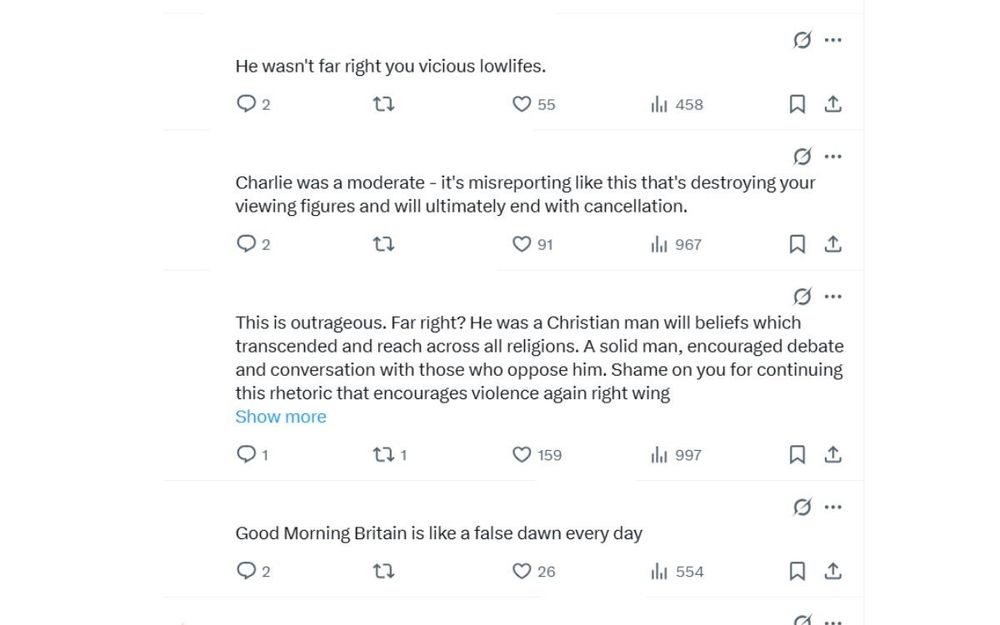Viewport: 1000px width, 625px height.
Task: Toggle like on the 'Charlie was a moderate' post
Action: click(522, 244)
